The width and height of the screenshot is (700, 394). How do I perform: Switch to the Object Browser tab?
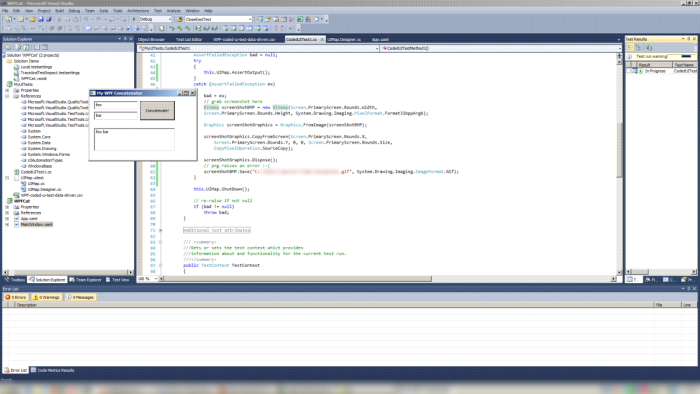[x=151, y=39]
